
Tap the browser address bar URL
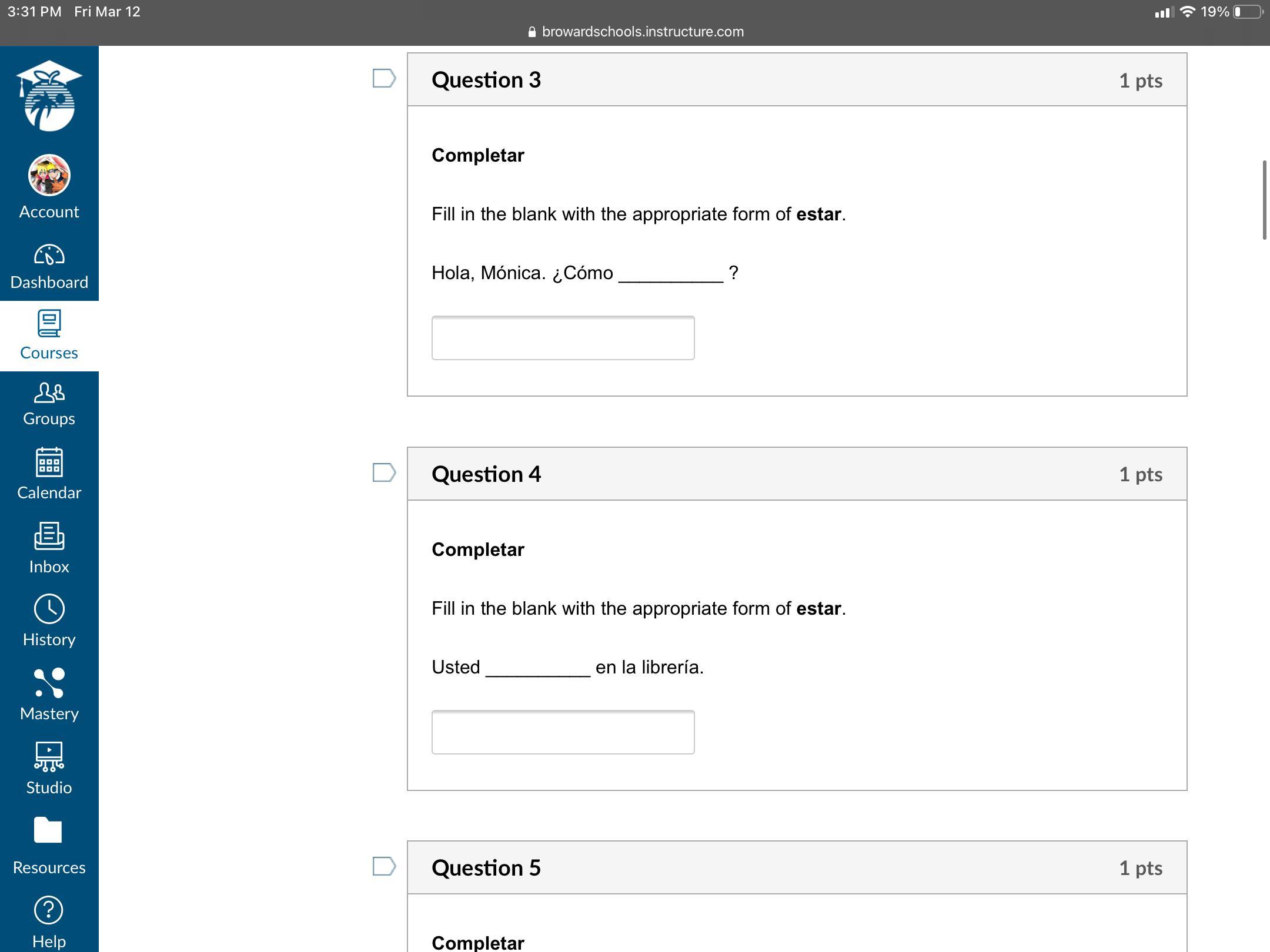click(x=642, y=32)
